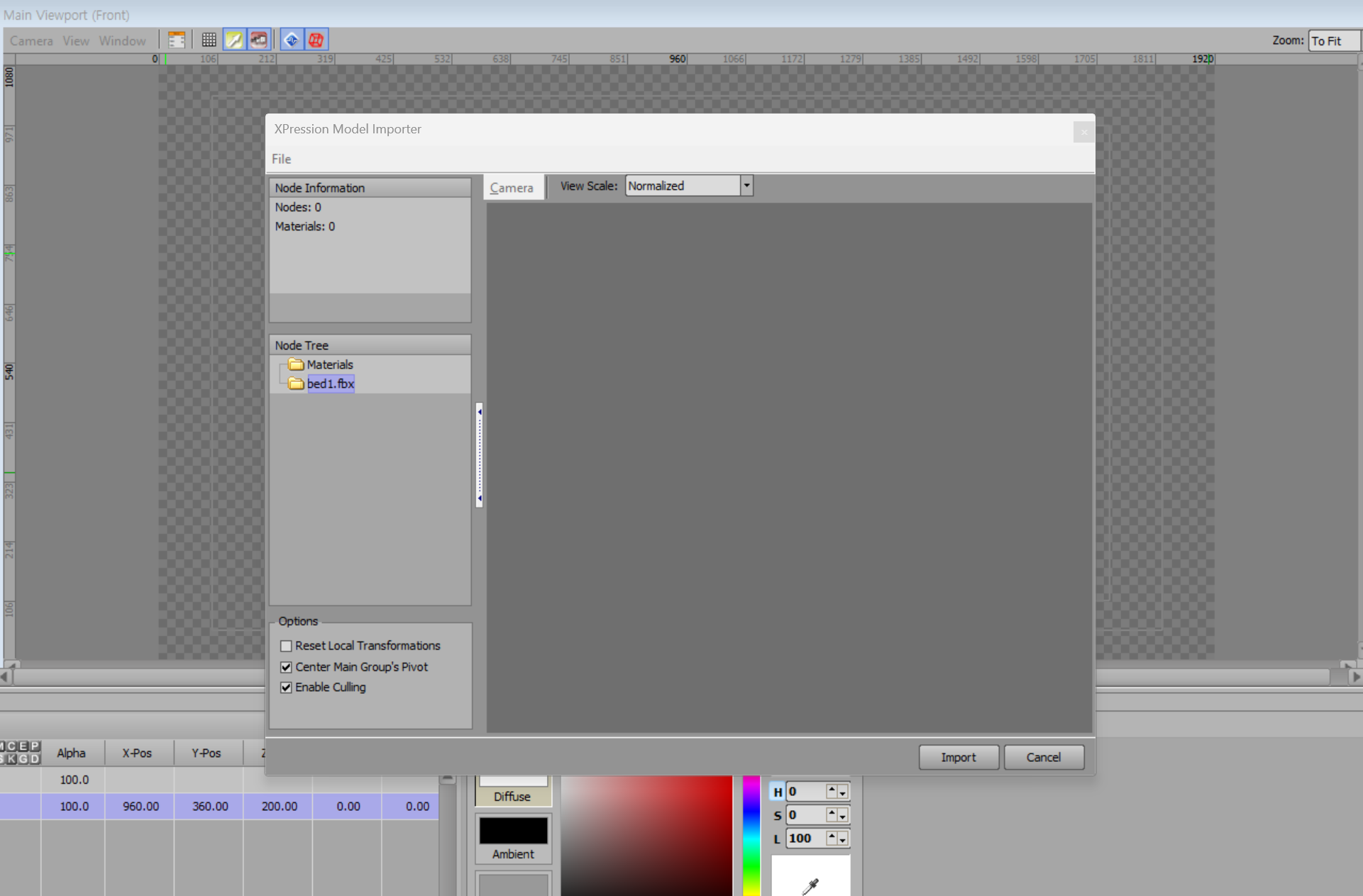The image size is (1363, 896).
Task: Increase the L lightness value stepper
Action: pos(832,835)
